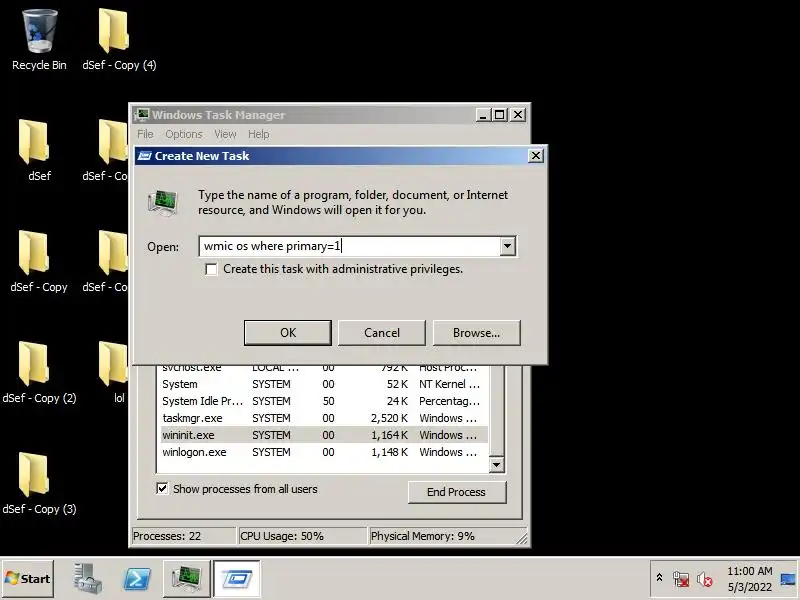
Task: Click the Show Desktop tray icon
Action: [x=788, y=579]
